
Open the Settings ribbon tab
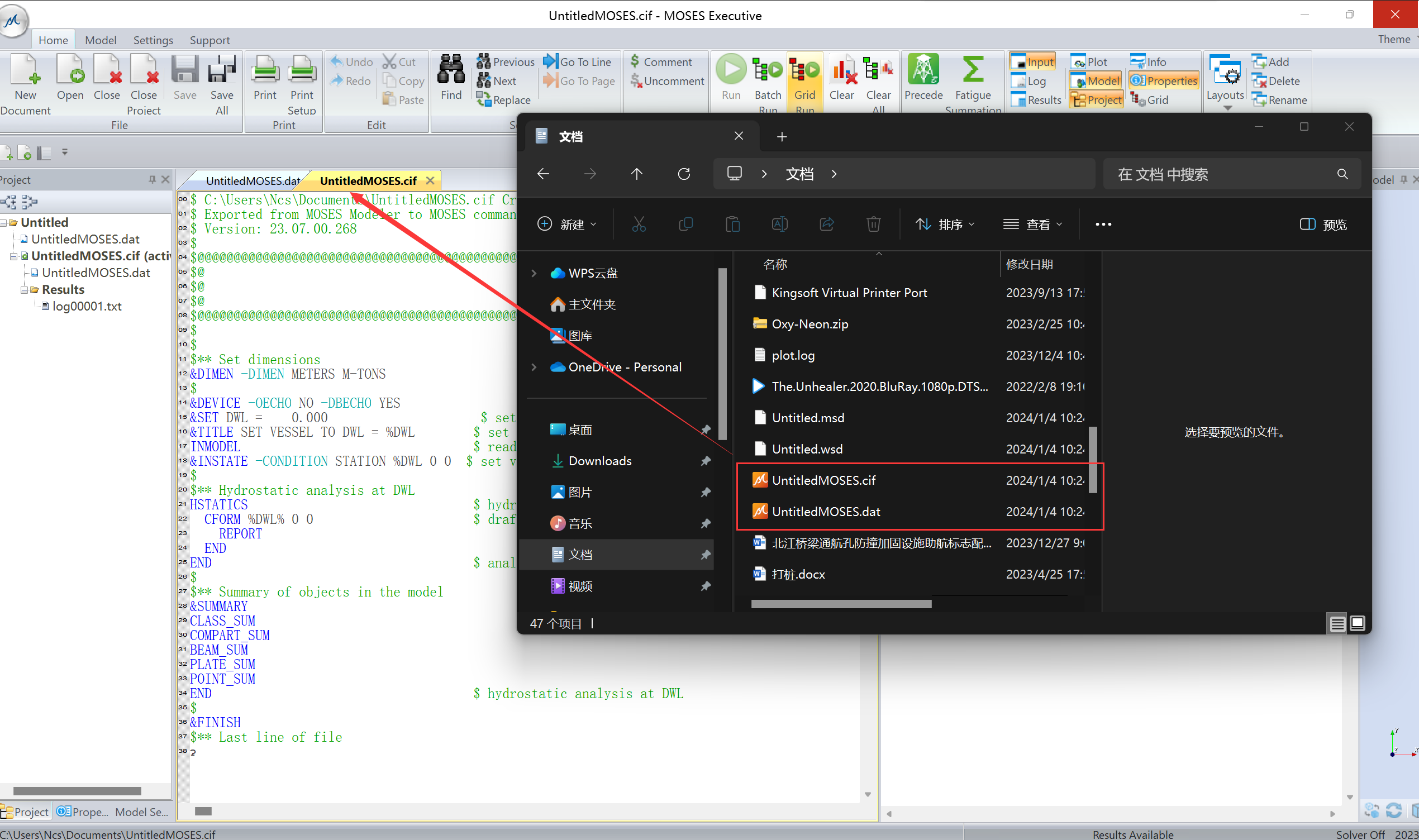point(153,40)
